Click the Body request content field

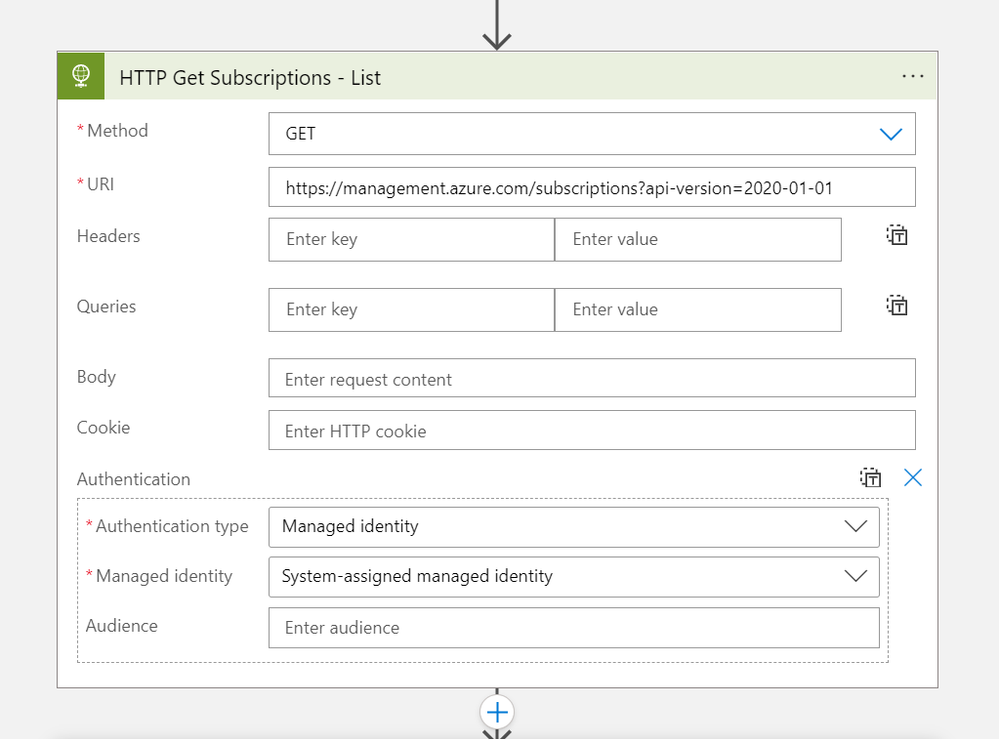[x=592, y=378]
